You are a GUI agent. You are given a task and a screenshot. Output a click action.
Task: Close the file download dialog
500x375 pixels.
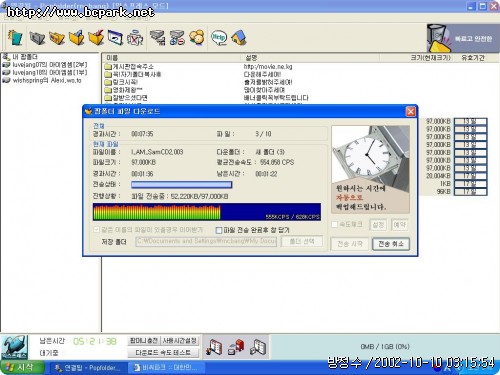pos(411,111)
